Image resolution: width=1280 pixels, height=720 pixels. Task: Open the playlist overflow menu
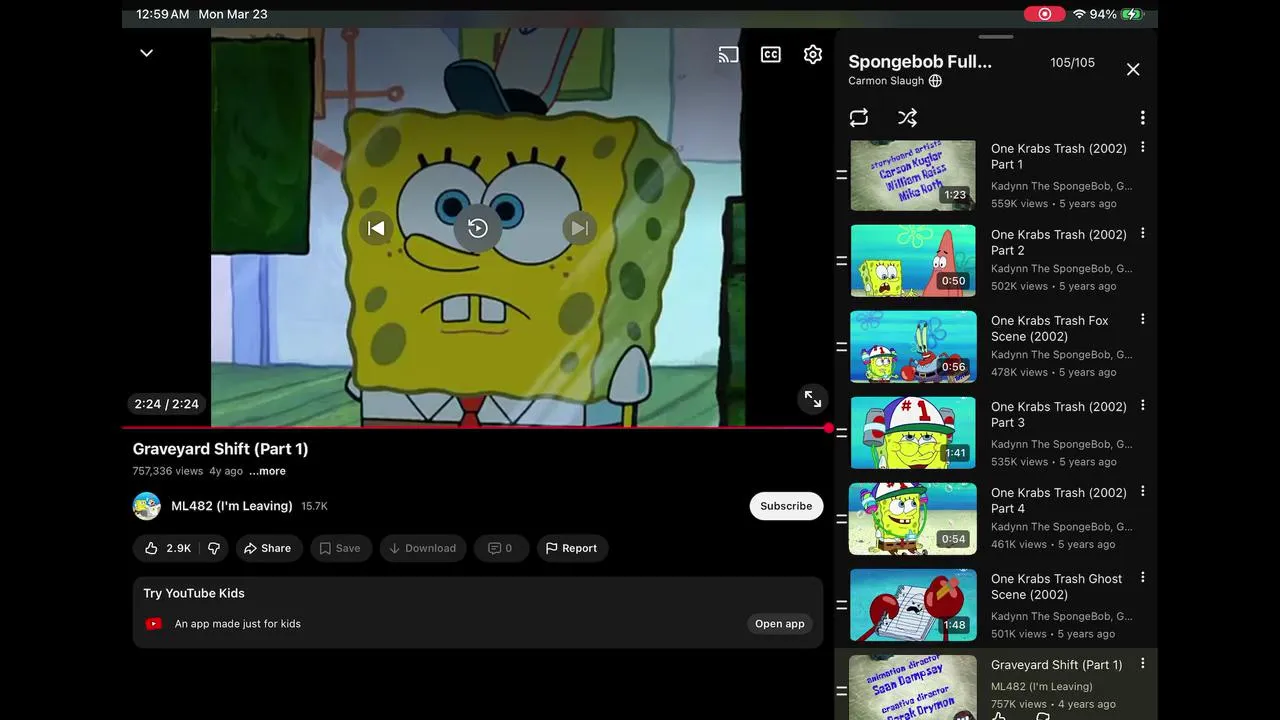point(1142,118)
